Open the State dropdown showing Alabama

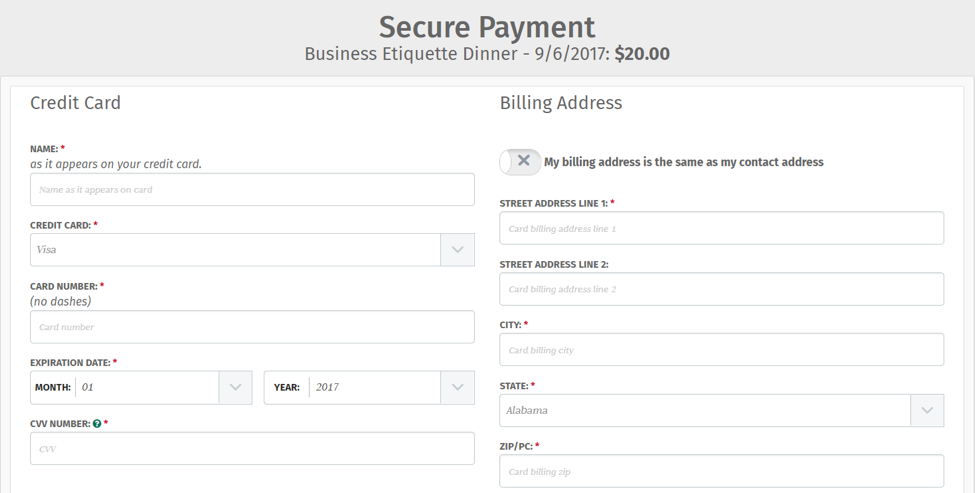pyautogui.click(x=927, y=410)
